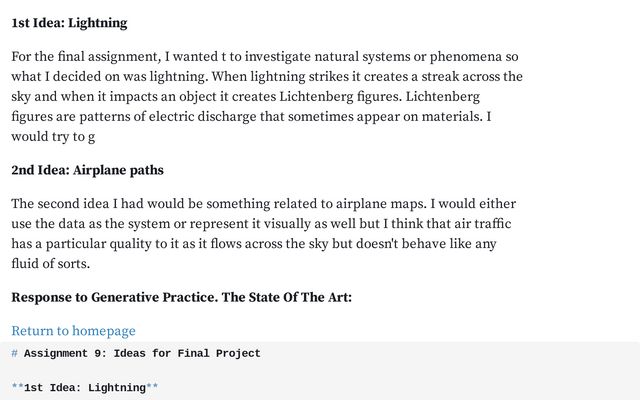The width and height of the screenshot is (640, 400).
Task: Place cursor on the truncated 'would try to g' line
Action: pyautogui.click(x=53, y=137)
